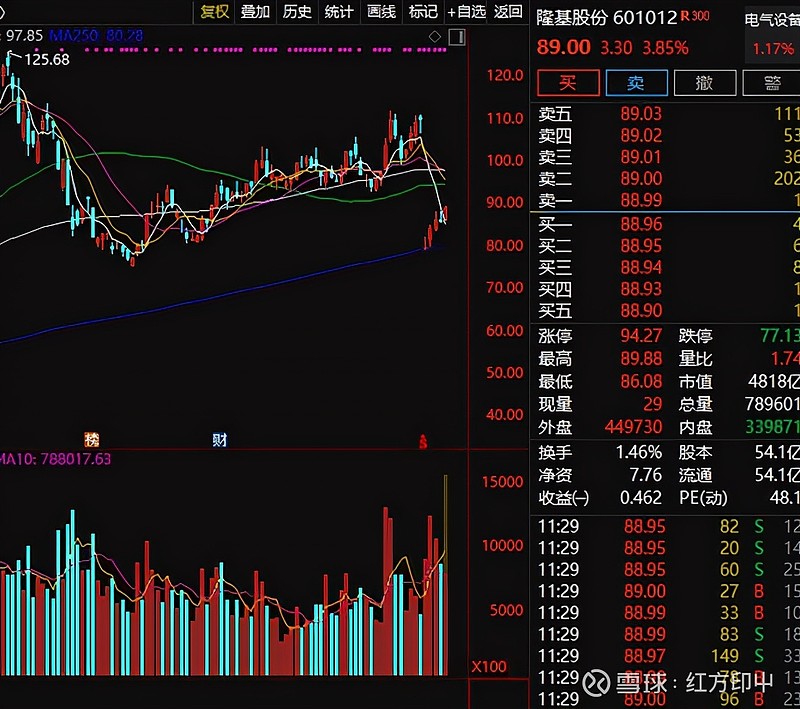Image resolution: width=800 pixels, height=709 pixels.
Task: Open the 历史 history tab
Action: point(297,11)
